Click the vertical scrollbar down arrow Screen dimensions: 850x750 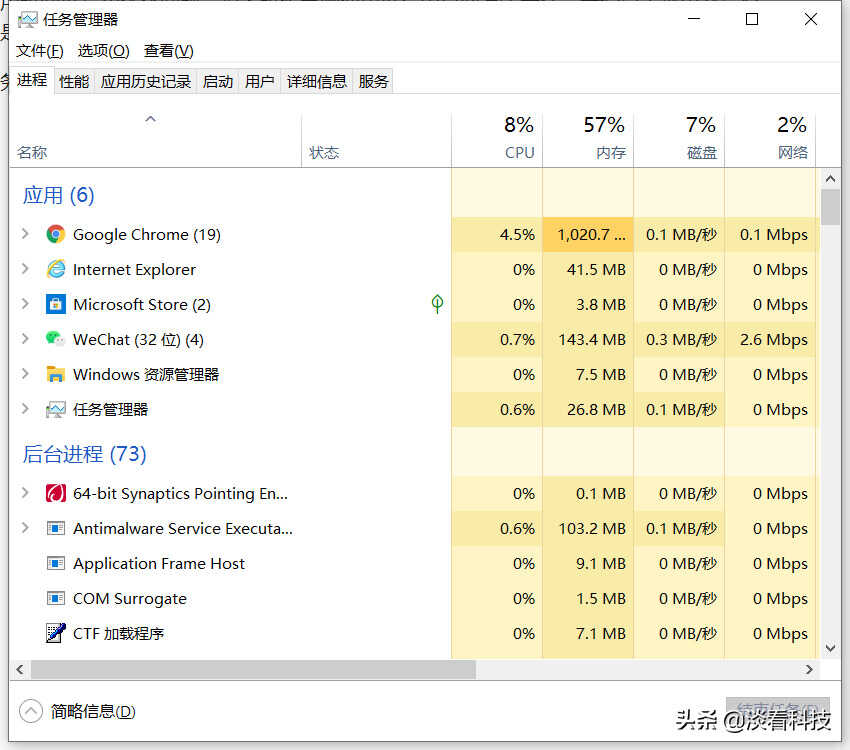point(830,648)
